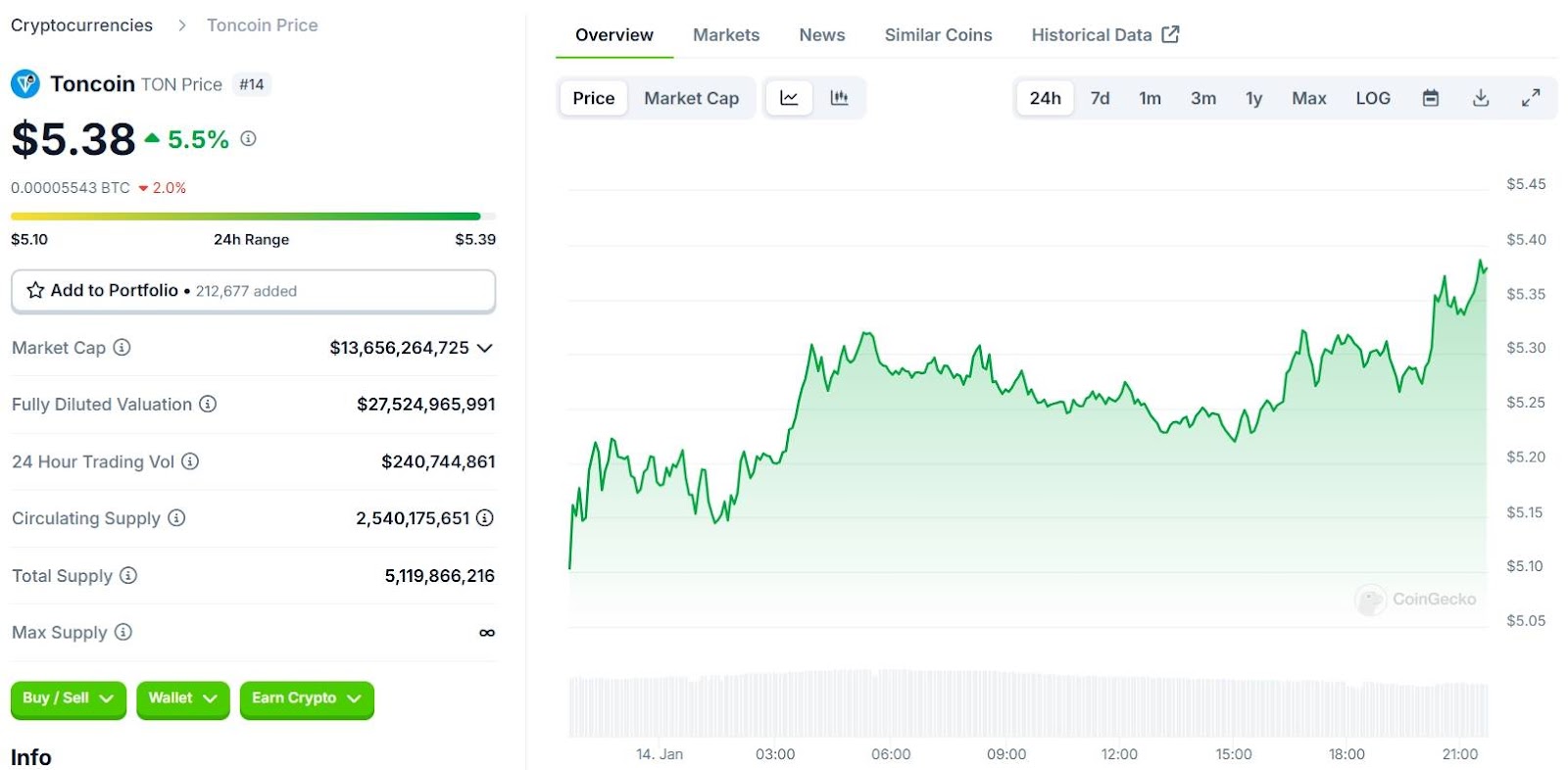Click the $5.45 price axis label
1568x770 pixels.
point(1526,184)
